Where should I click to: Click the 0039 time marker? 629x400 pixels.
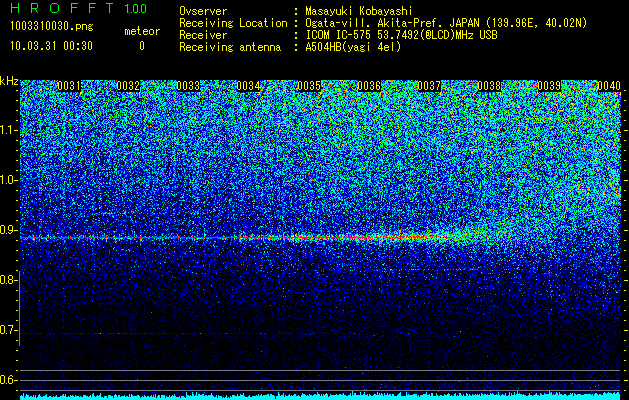549,86
